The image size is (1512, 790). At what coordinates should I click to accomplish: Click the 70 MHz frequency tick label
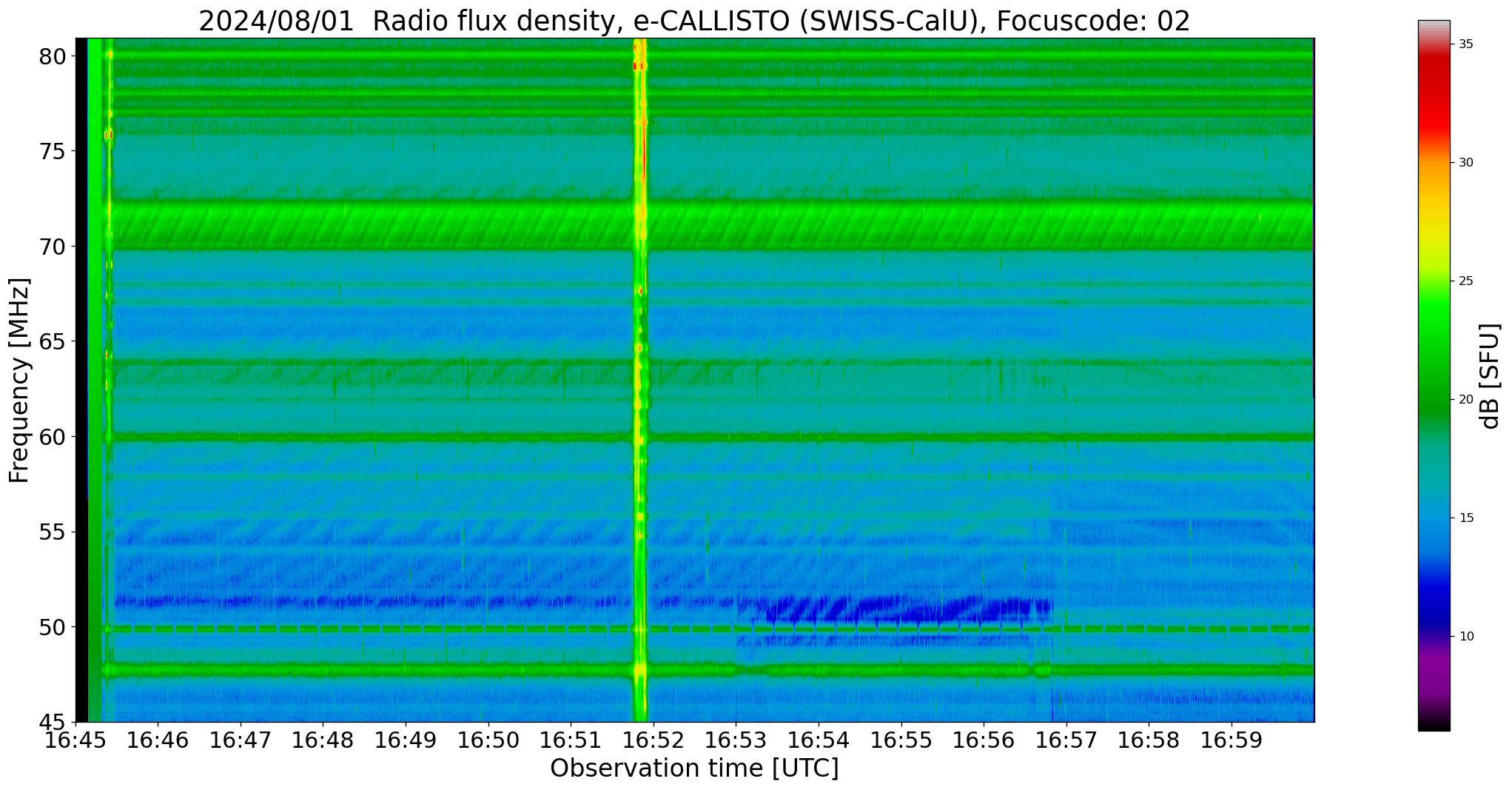[x=53, y=247]
